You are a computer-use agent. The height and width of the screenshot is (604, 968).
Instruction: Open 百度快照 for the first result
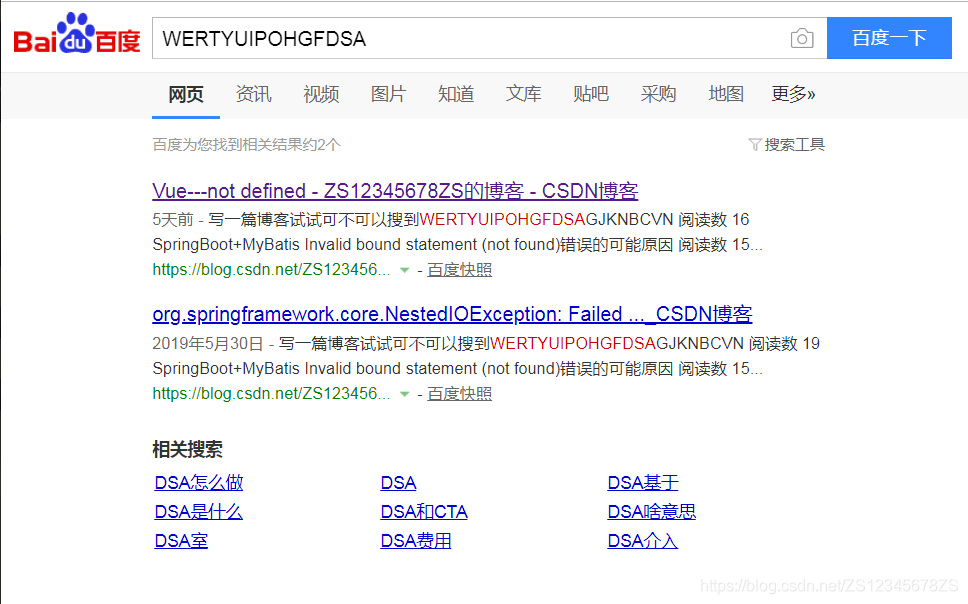click(459, 270)
